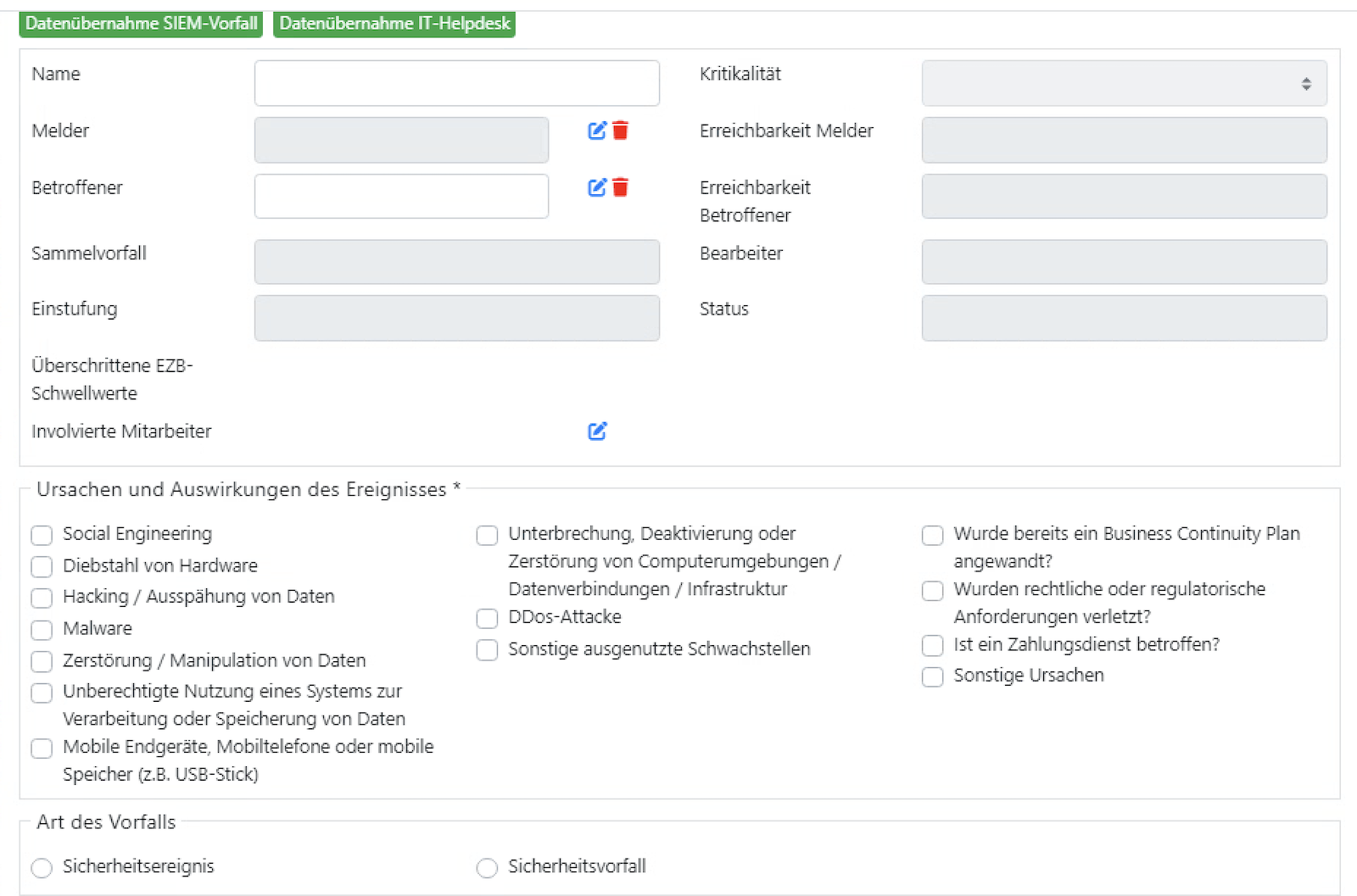
Task: Click the Überschrittene EZB-Schwellwerte label
Action: pyautogui.click(x=112, y=379)
